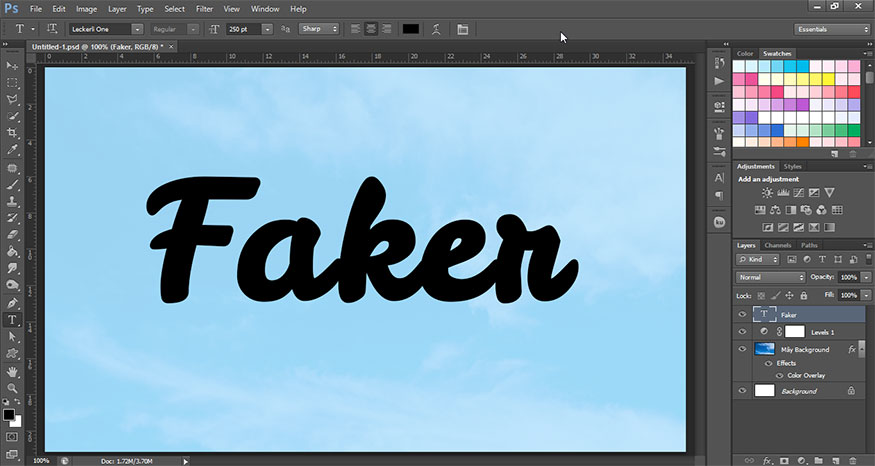Image resolution: width=875 pixels, height=466 pixels.
Task: Select the Hand tool
Action: (12, 372)
